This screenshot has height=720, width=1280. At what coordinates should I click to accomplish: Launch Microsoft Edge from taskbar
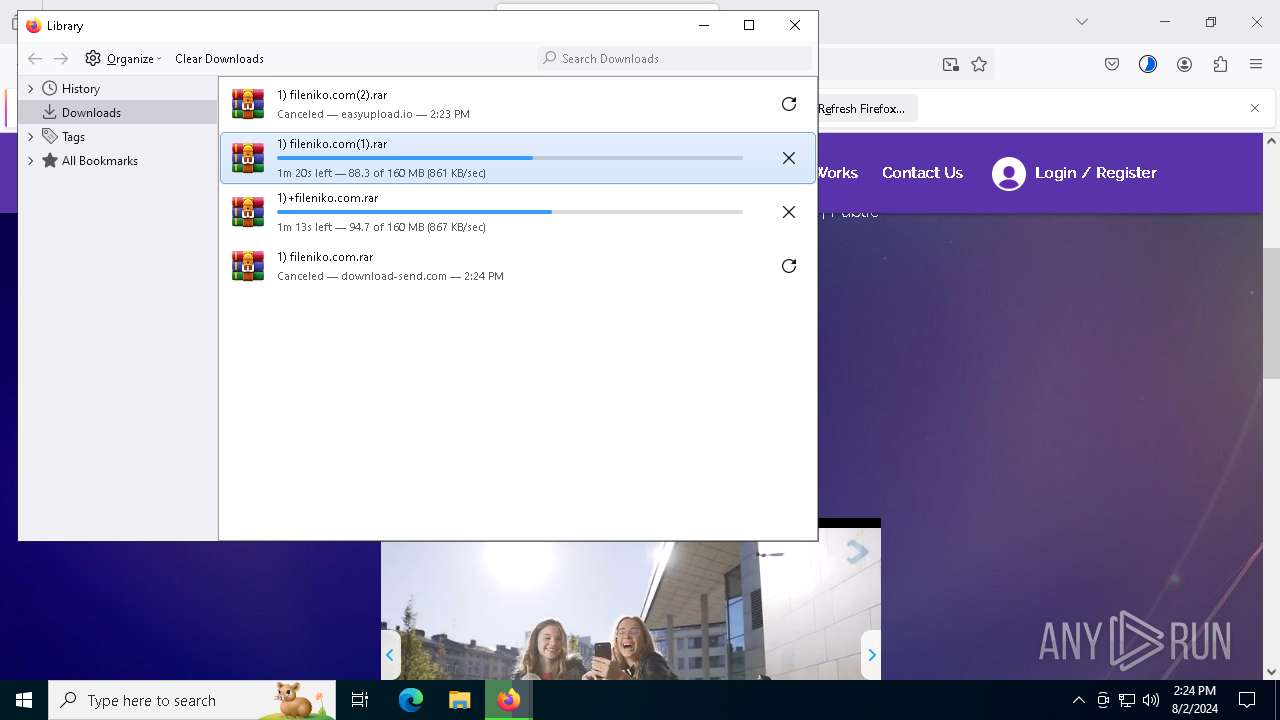[x=411, y=700]
